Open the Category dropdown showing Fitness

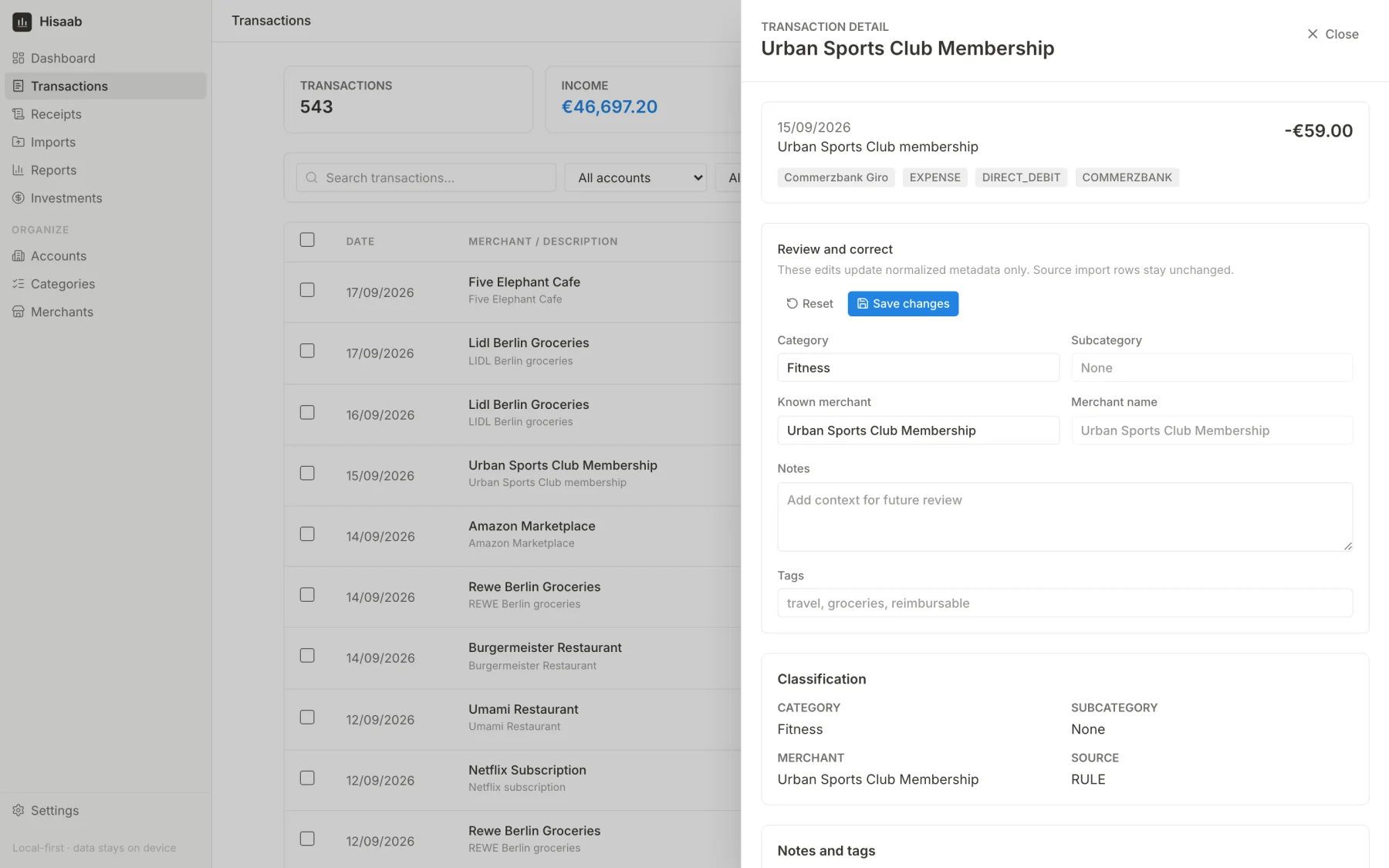[918, 368]
